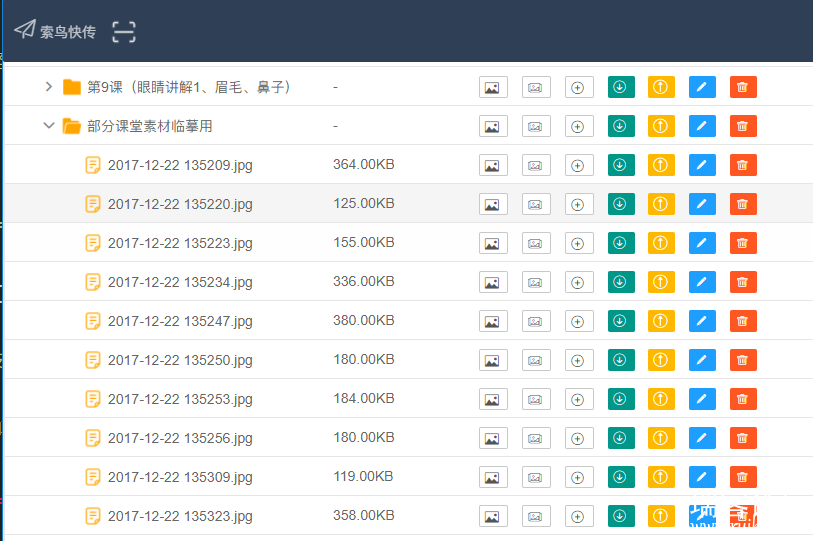Open light image icon for 第9课 folder
This screenshot has height=541, width=813.
(536, 88)
